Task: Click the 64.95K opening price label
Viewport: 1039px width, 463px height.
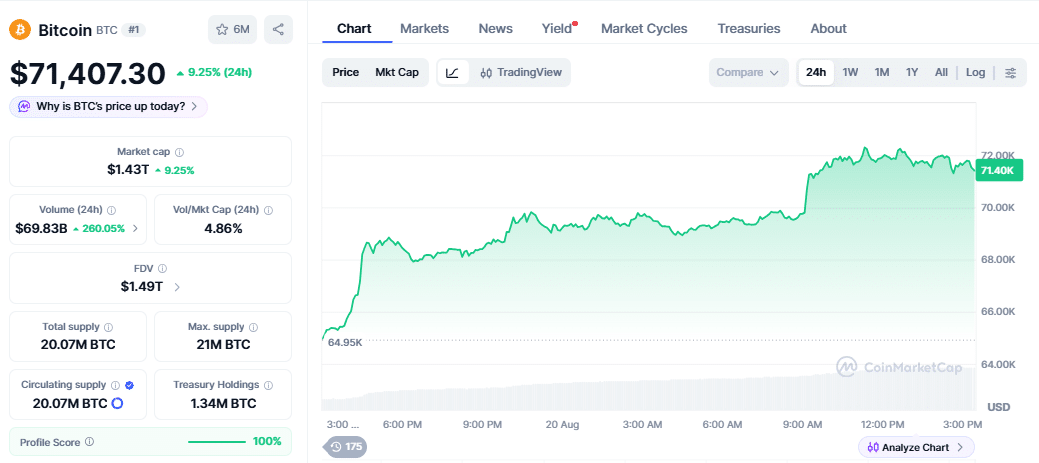Action: pyautogui.click(x=345, y=342)
